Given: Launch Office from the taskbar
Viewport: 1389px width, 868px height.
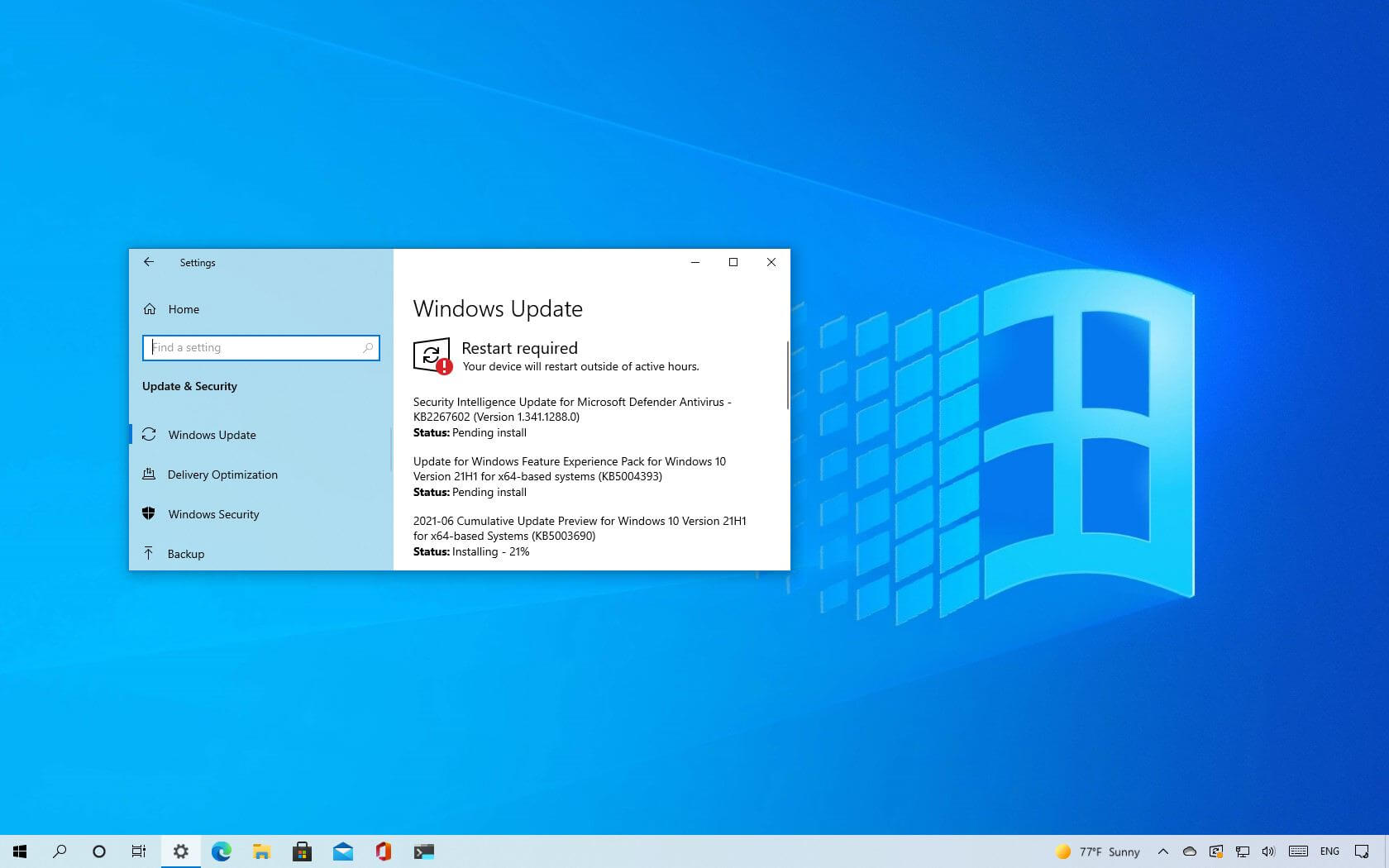Looking at the screenshot, I should (x=383, y=851).
